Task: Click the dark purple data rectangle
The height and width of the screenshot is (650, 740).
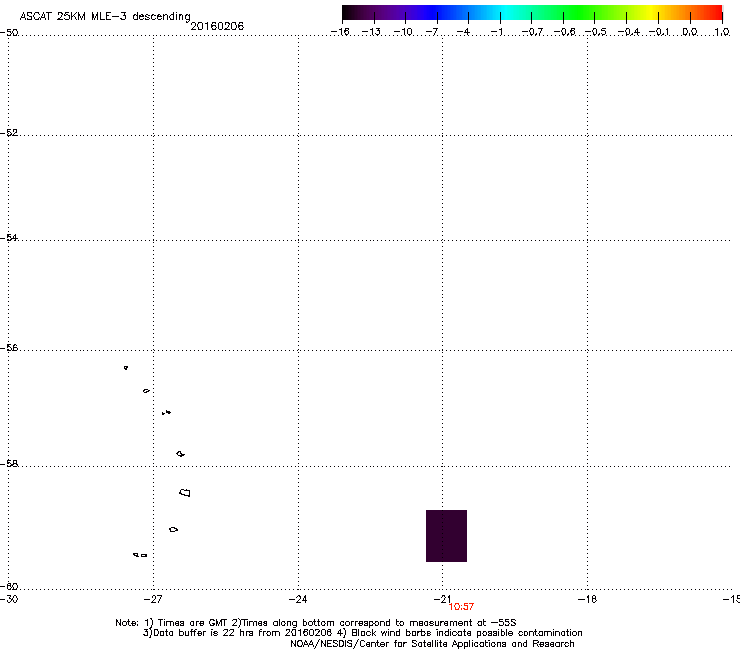Action: 446,536
